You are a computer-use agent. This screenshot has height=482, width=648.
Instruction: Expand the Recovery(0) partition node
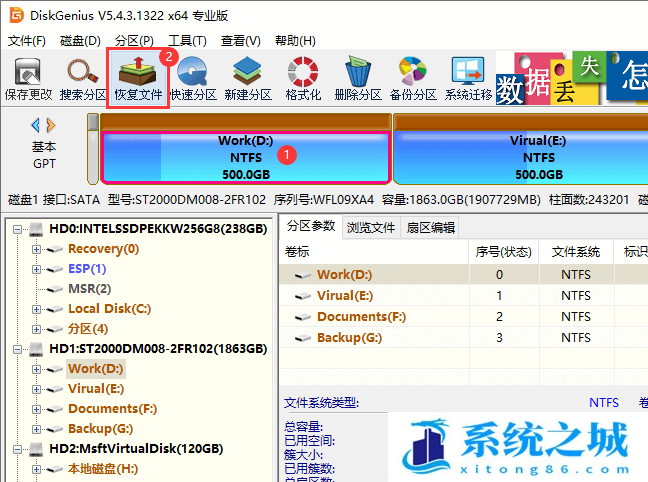pos(36,249)
